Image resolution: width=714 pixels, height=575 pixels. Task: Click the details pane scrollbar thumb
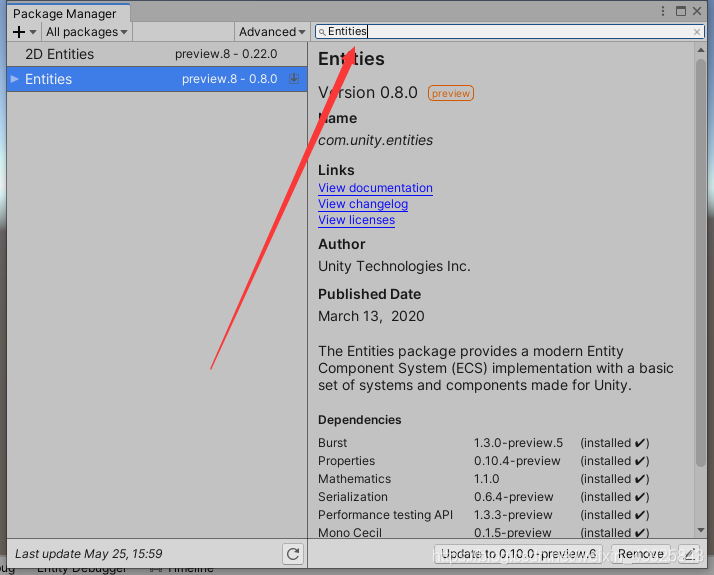click(701, 263)
